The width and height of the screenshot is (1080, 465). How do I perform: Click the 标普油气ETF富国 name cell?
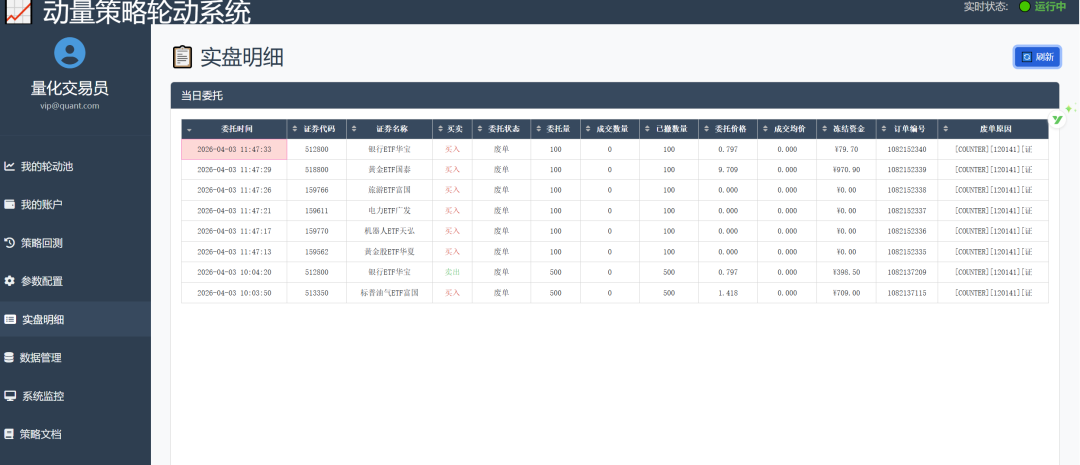point(389,293)
